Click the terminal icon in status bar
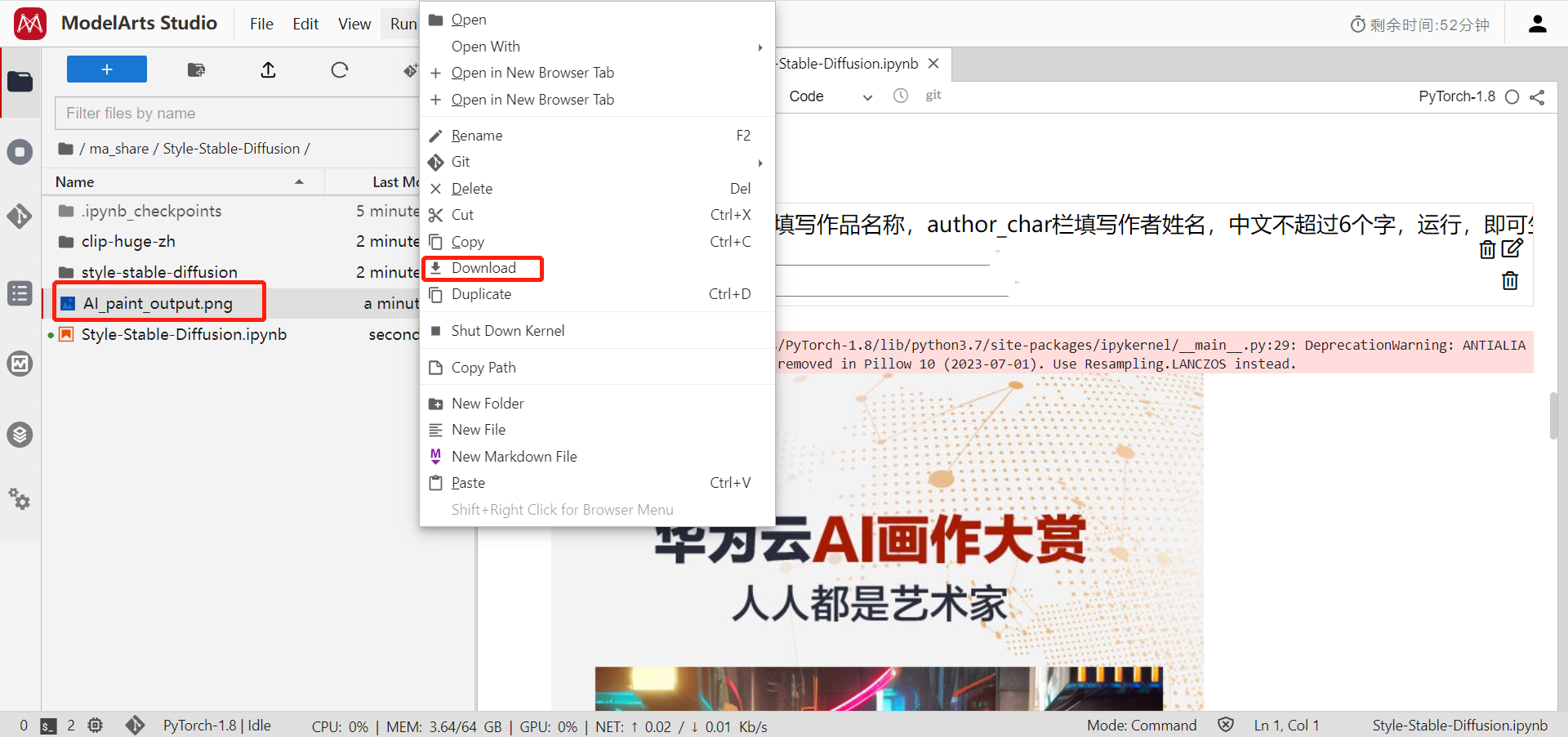 click(x=48, y=726)
